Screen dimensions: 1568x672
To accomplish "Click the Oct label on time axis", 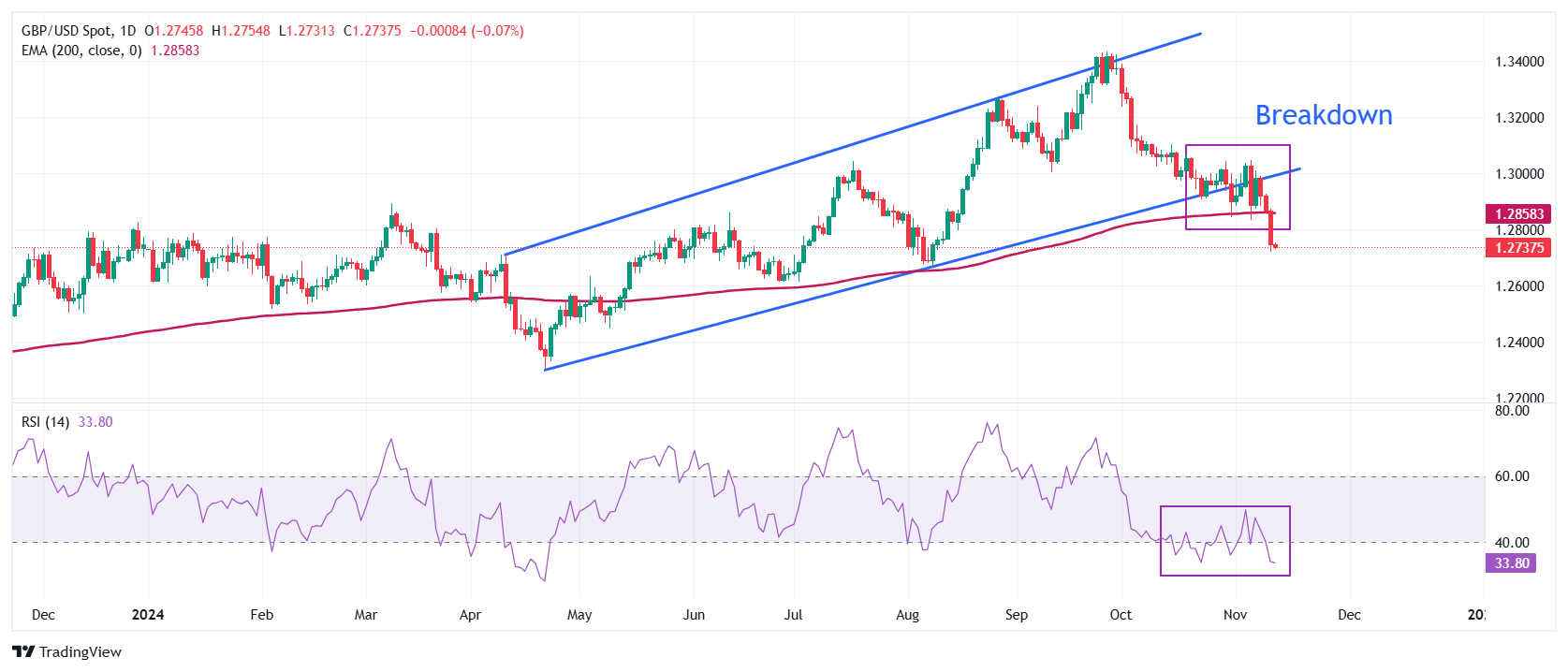I will [1121, 615].
